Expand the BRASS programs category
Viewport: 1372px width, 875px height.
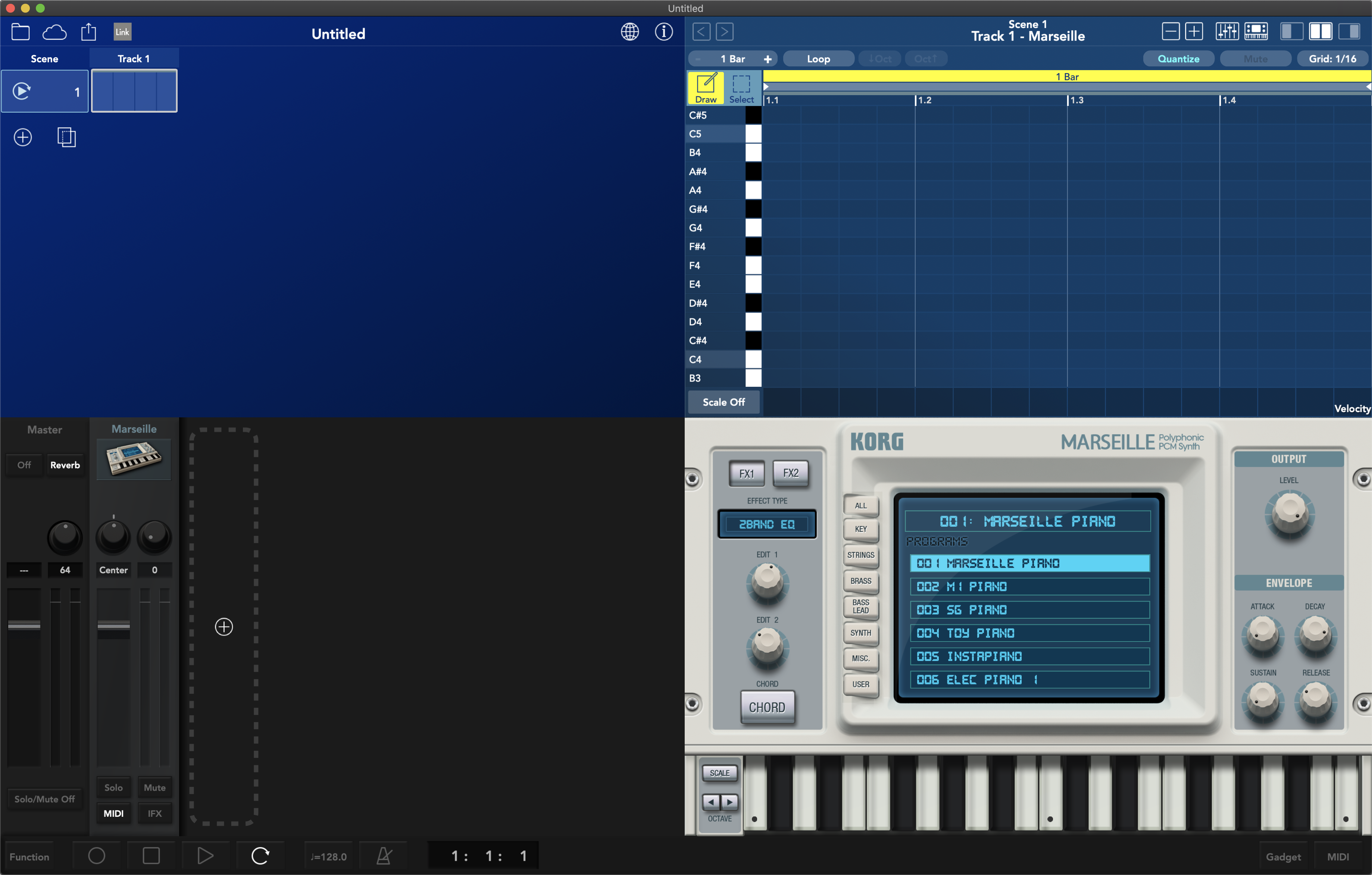pos(860,581)
